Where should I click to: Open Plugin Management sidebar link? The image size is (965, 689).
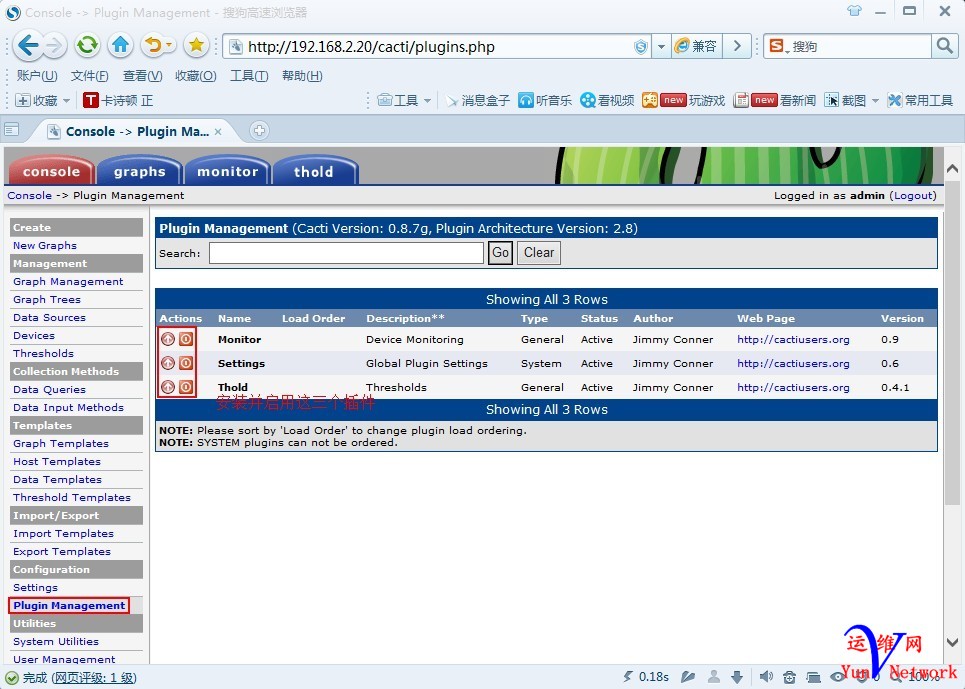69,605
